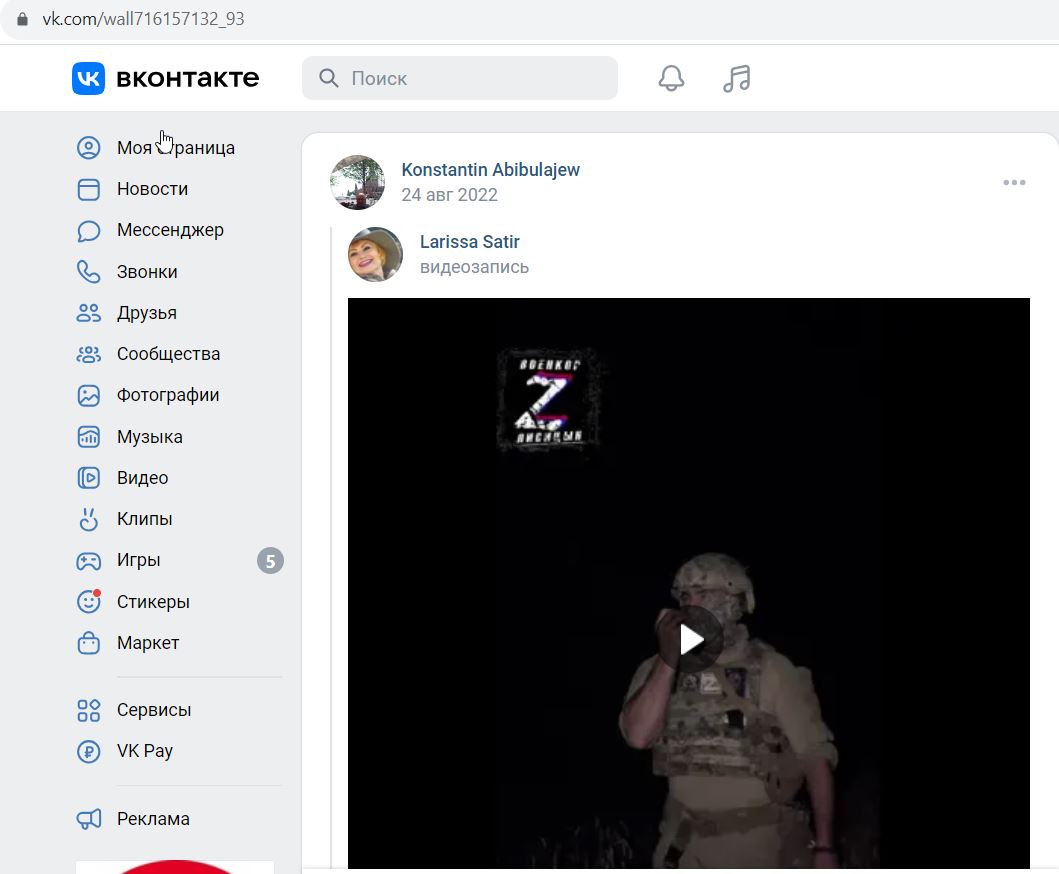Click the ВКонтакте wordmark link
Image resolution: width=1059 pixels, height=874 pixels.
188,78
